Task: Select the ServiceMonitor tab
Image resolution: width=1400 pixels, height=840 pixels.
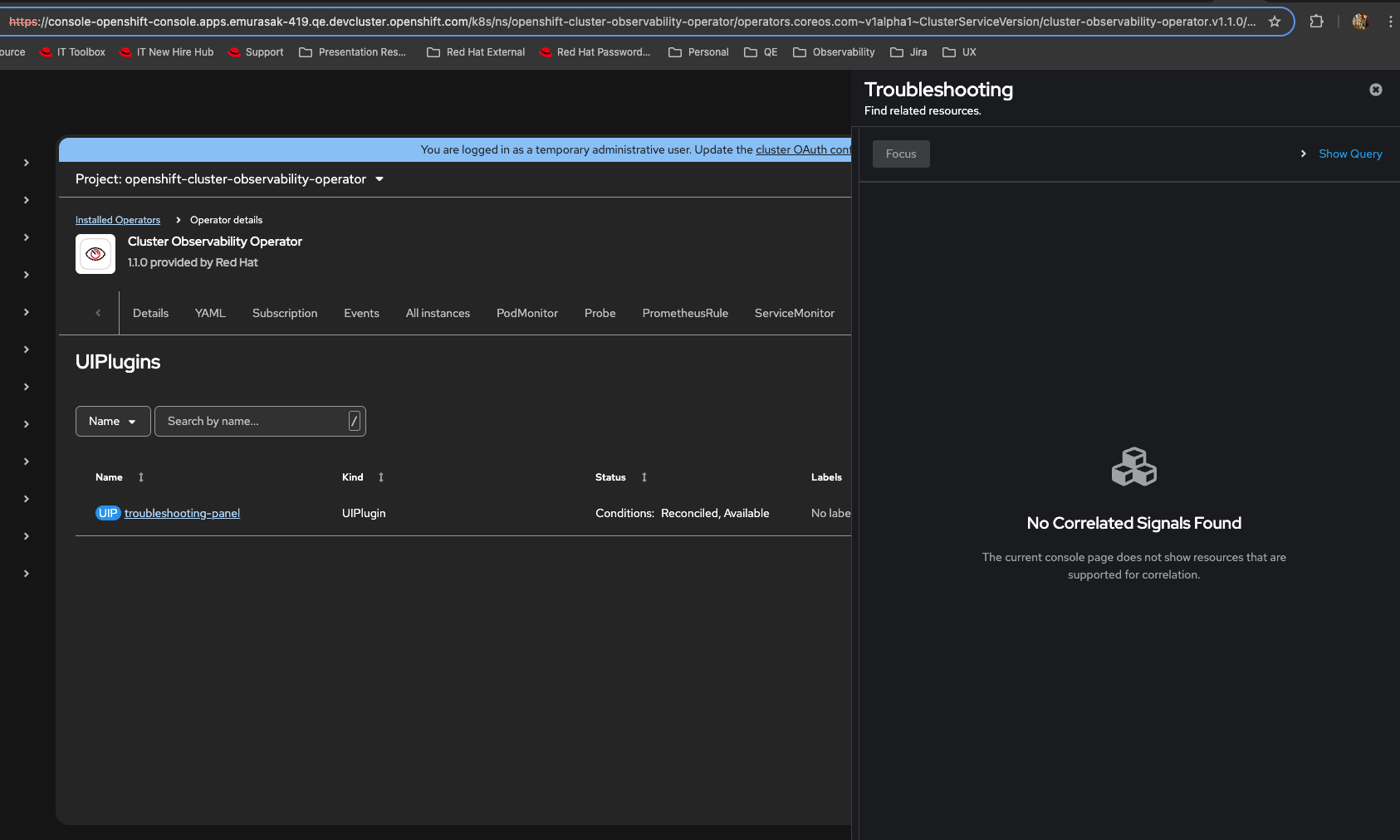Action: click(x=794, y=313)
